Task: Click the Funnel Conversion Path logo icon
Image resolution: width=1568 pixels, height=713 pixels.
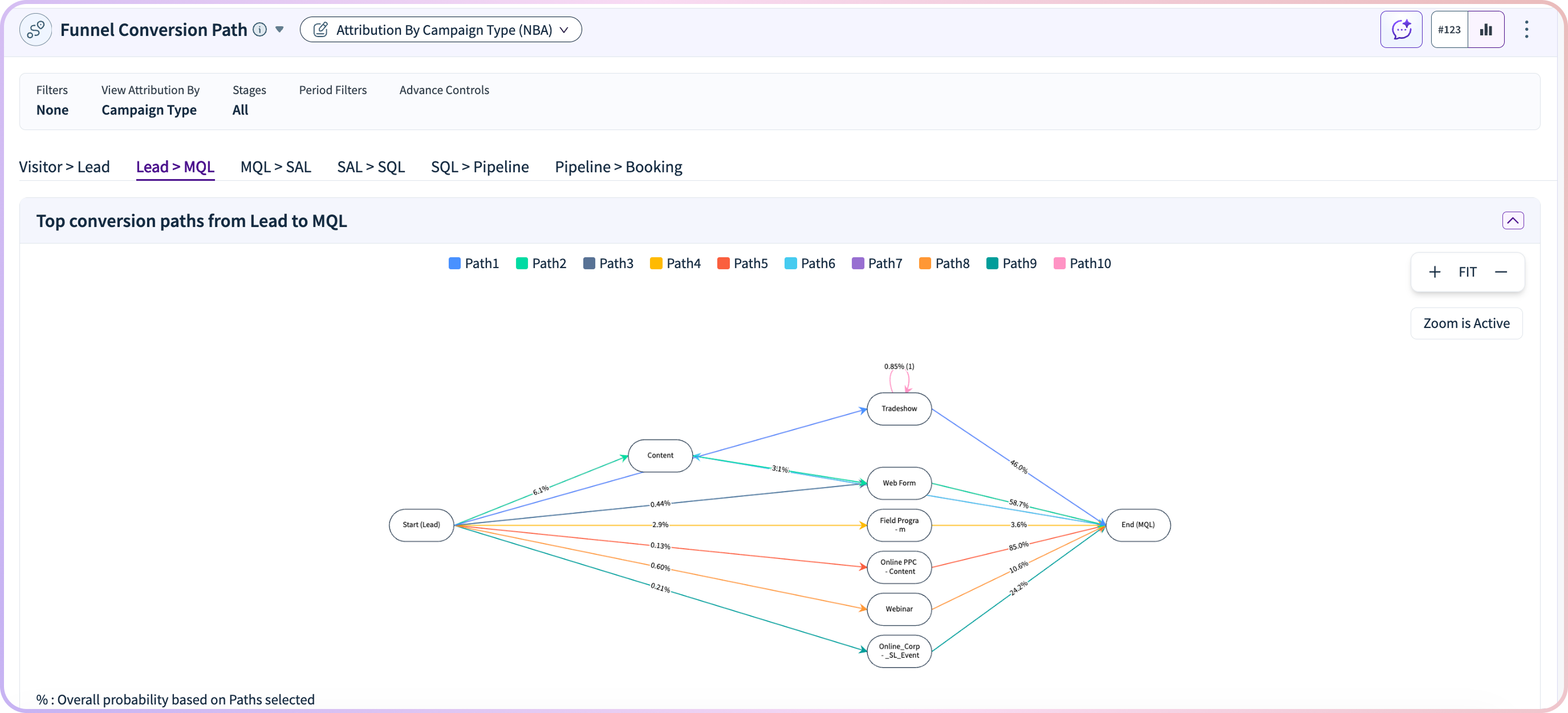Action: tap(35, 29)
